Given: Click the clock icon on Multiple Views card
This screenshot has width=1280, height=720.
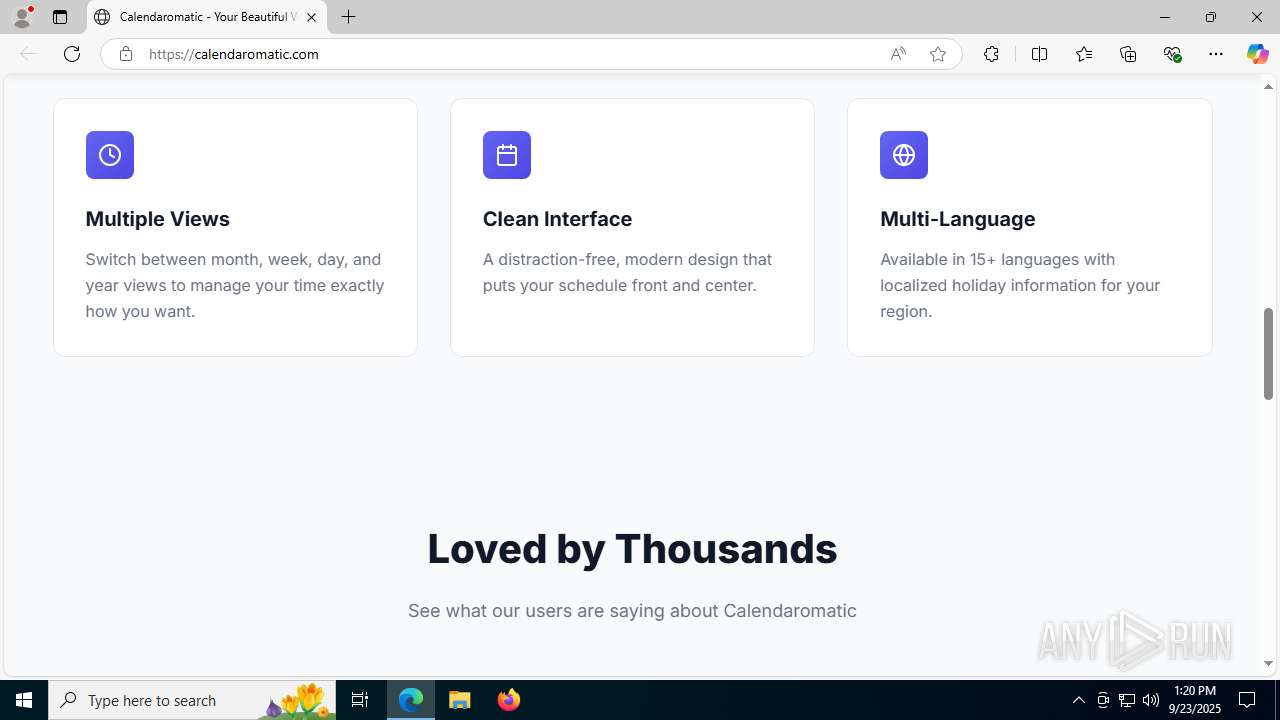Looking at the screenshot, I should (110, 155).
